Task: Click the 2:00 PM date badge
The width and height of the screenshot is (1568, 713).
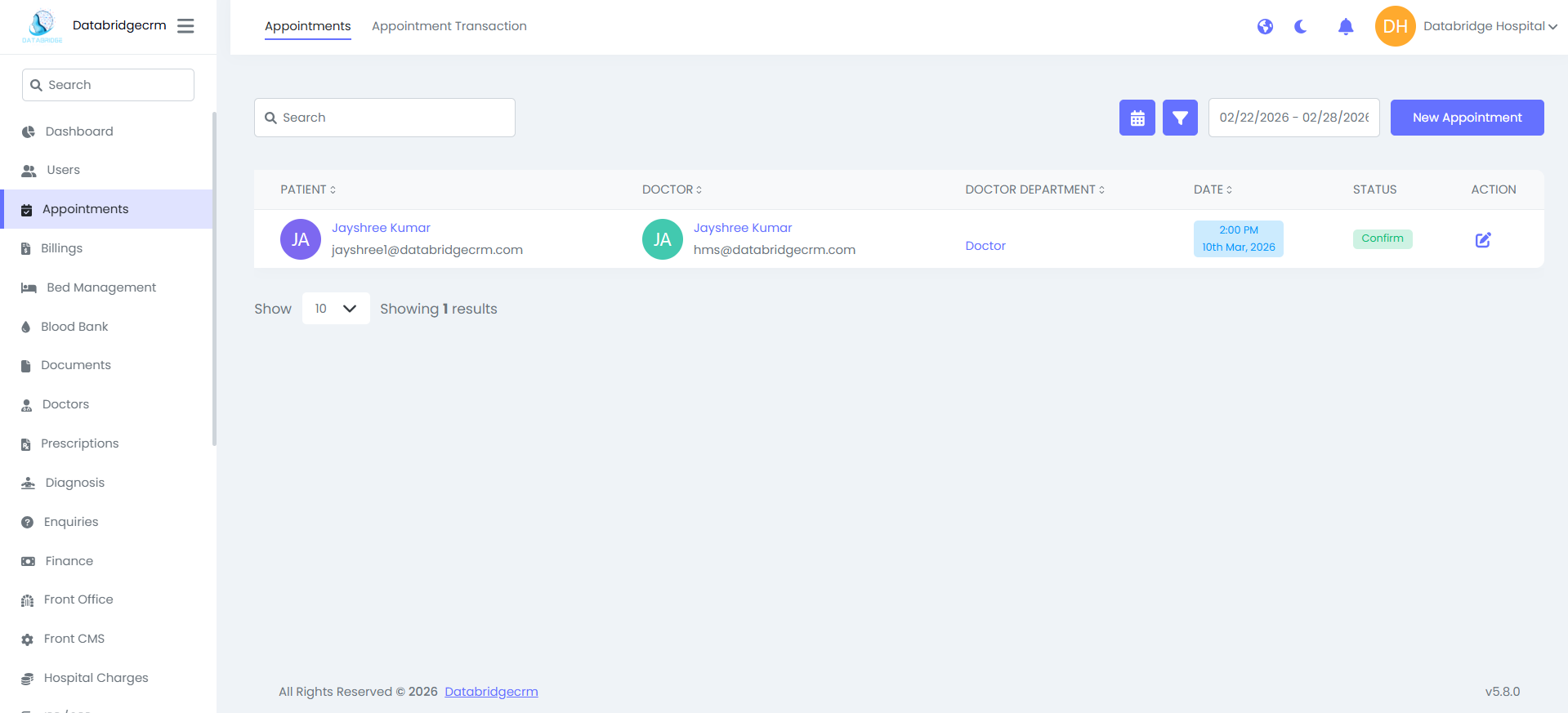Action: pos(1238,238)
